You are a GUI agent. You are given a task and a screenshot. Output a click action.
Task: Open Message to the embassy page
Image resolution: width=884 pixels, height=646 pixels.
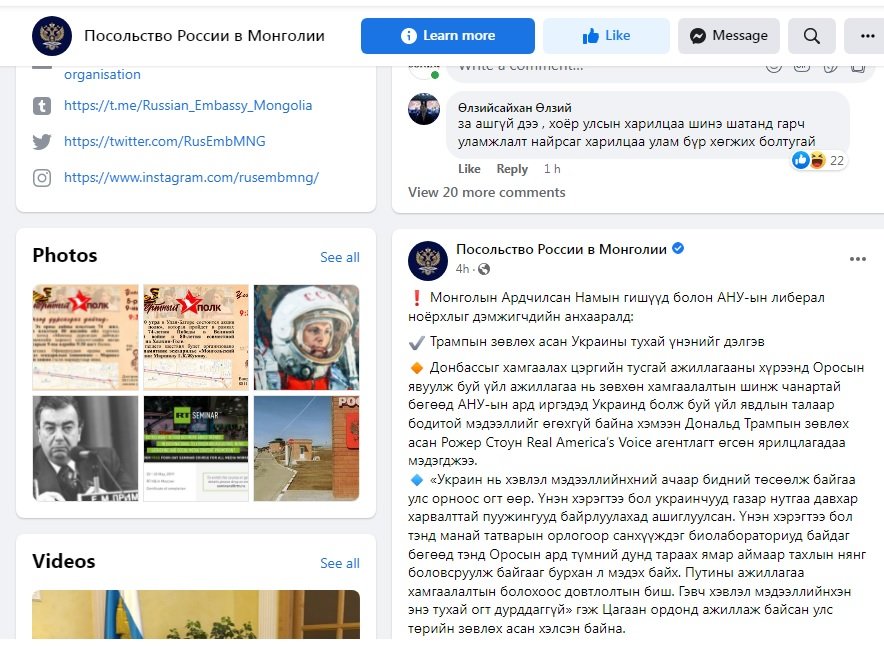(x=728, y=36)
